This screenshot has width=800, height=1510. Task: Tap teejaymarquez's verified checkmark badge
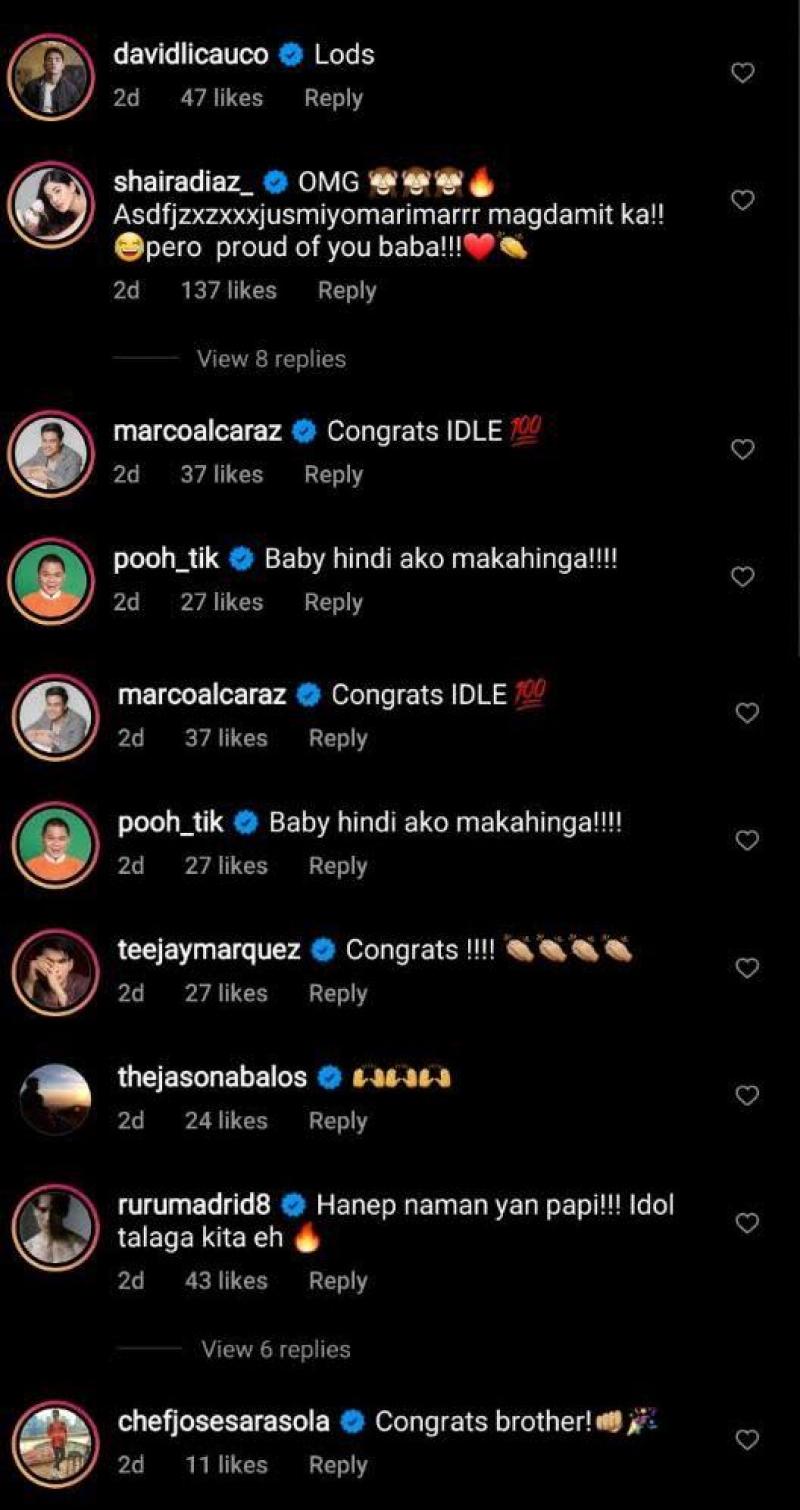[323, 951]
